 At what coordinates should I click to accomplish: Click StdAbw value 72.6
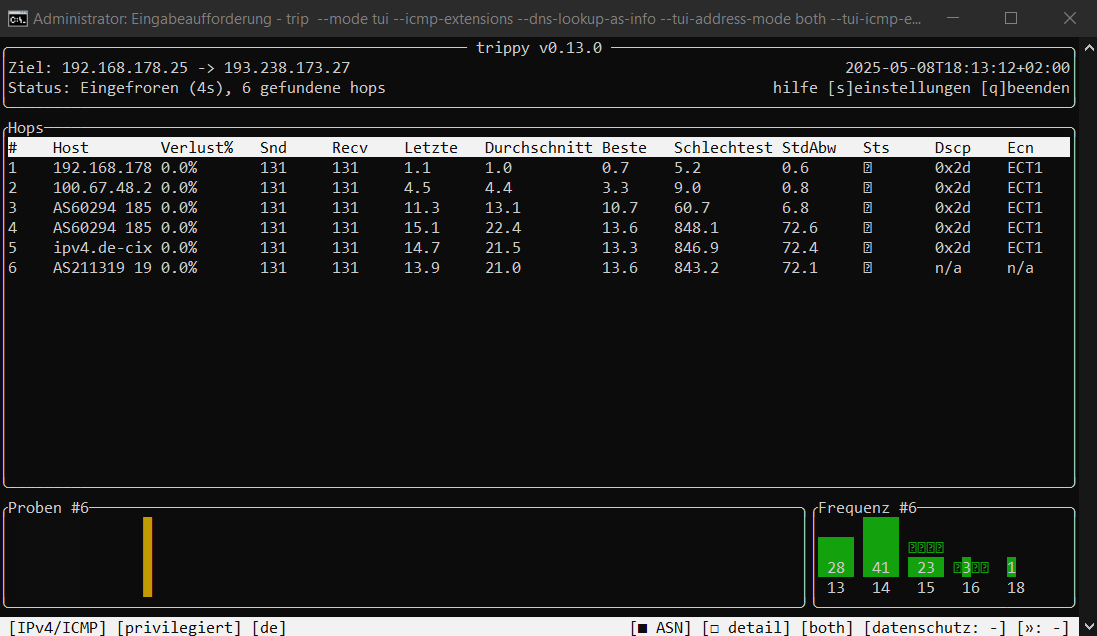(800, 227)
